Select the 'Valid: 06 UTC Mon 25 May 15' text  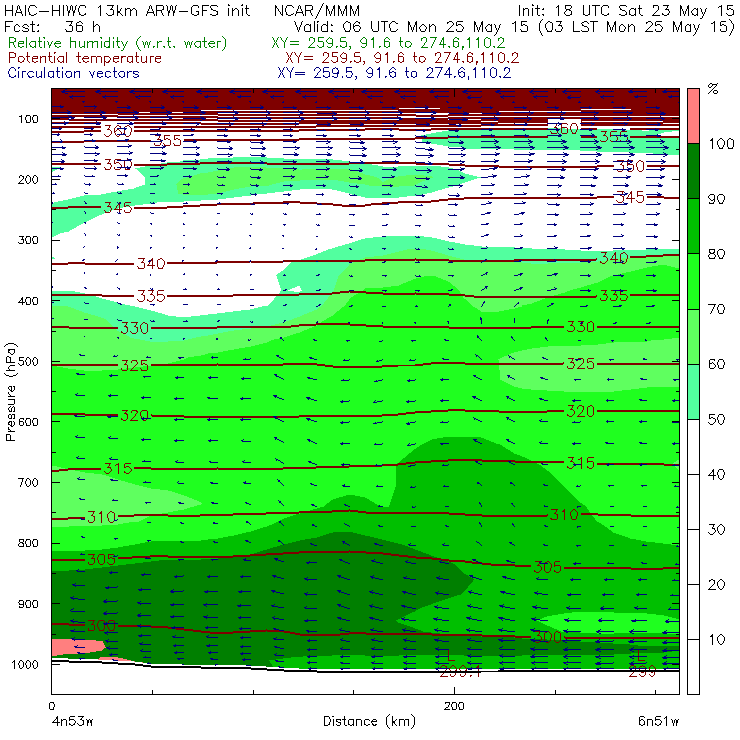[411, 26]
